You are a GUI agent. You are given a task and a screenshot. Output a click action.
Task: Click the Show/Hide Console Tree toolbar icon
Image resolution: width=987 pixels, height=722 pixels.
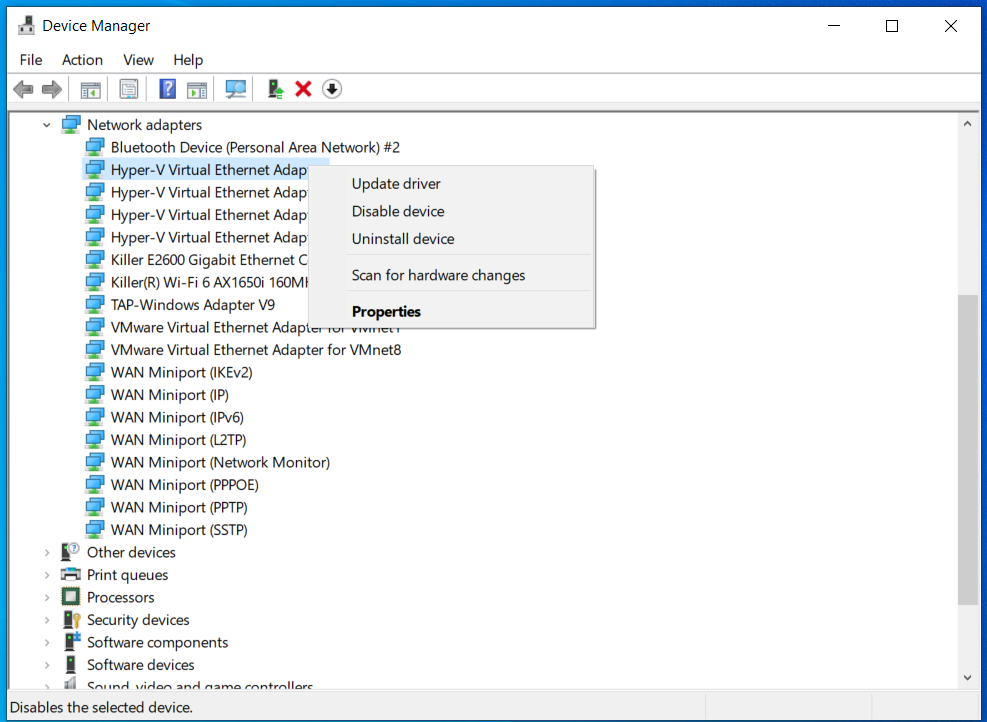tap(90, 89)
